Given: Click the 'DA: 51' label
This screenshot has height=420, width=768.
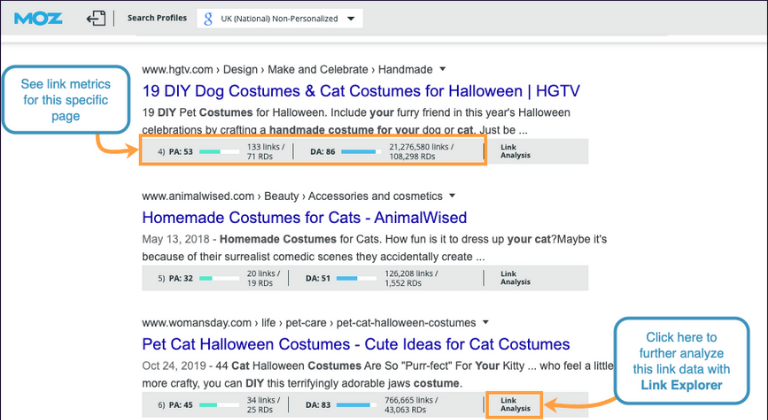Looking at the screenshot, I should 318,278.
